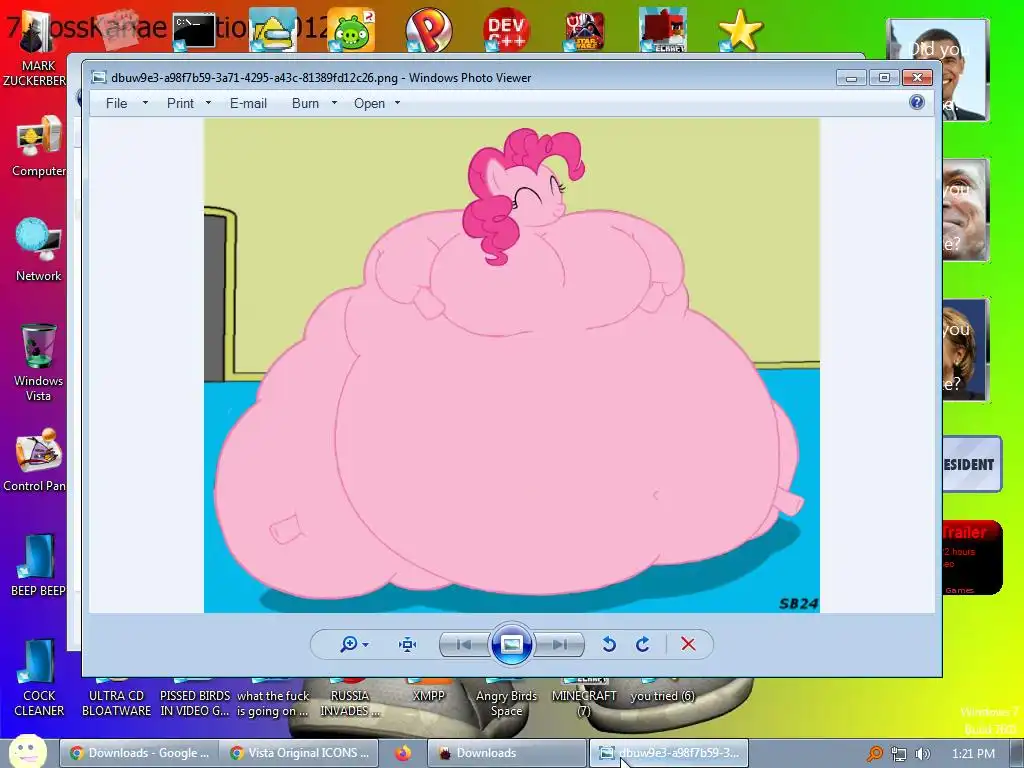Select the DEV C++ desktop shortcut

[x=506, y=31]
